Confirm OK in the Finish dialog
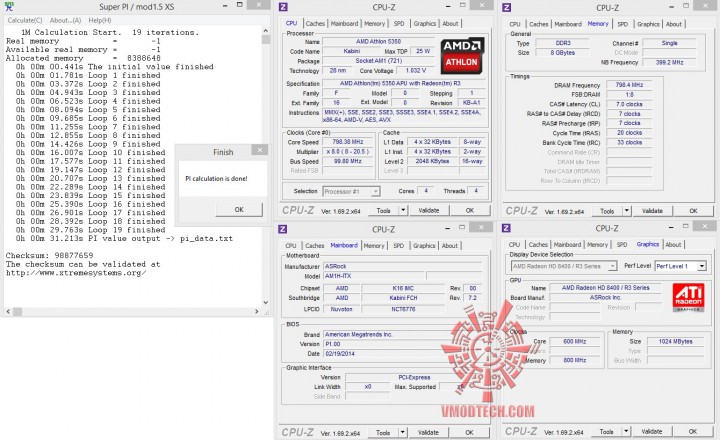This screenshot has height=440, width=720. (x=239, y=209)
